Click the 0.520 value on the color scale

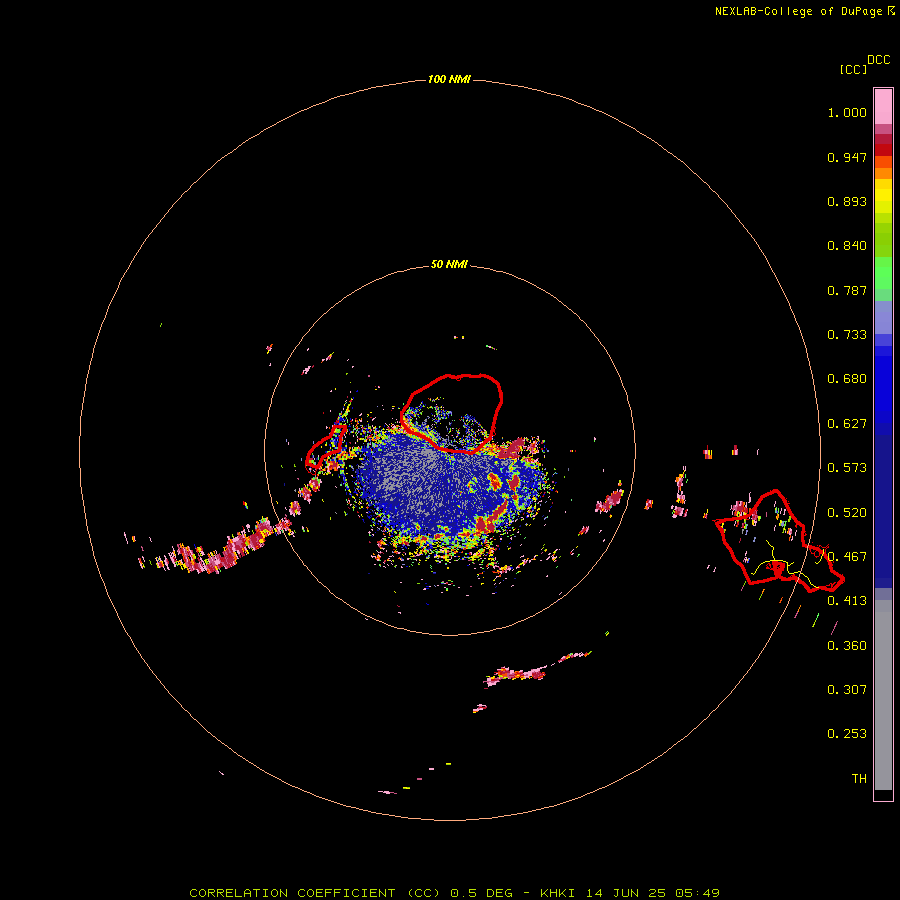coord(847,513)
